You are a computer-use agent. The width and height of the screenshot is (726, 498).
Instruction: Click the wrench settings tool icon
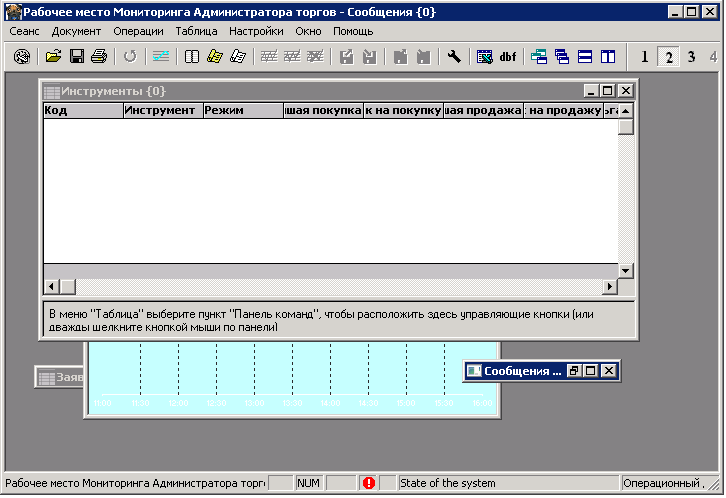454,56
